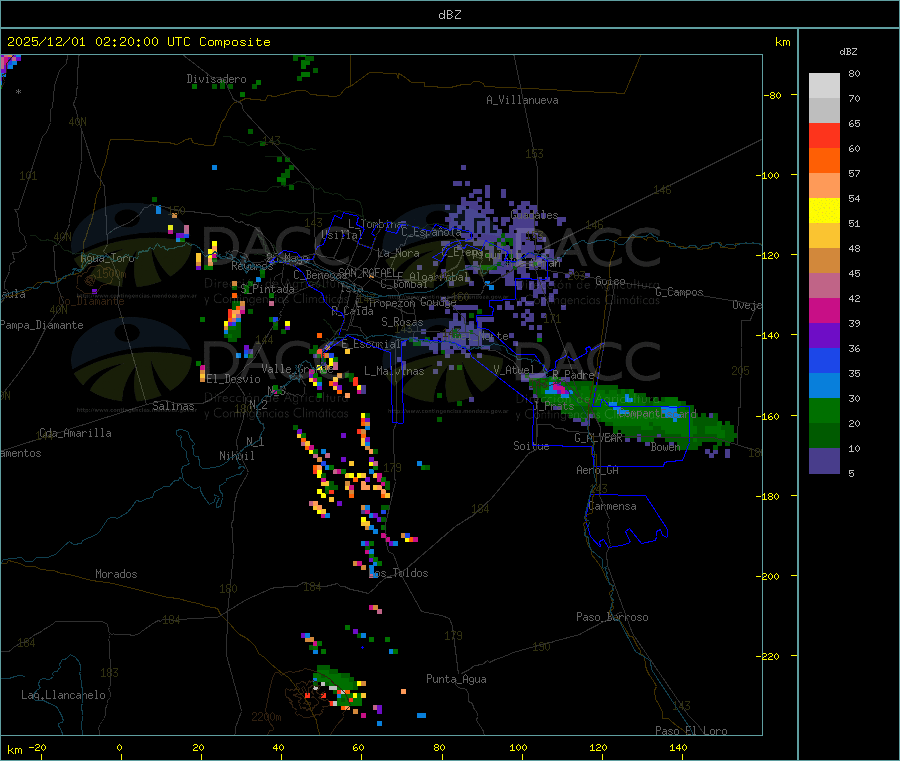This screenshot has height=761, width=900.
Task: Click the timestamp '2025/12/01 02:20:00 UTC Composite'
Action: click(x=138, y=42)
